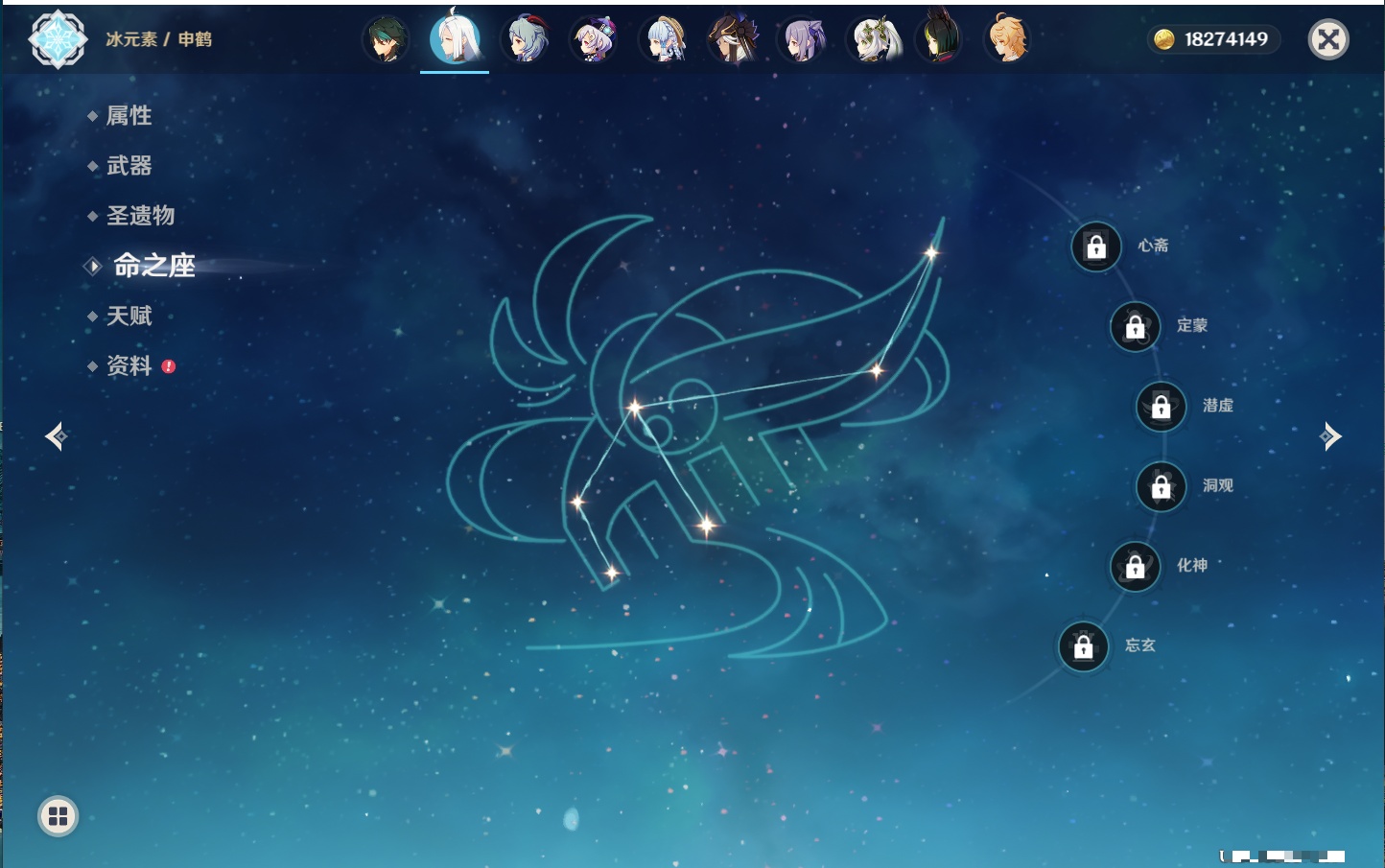Go to previous character with left arrow

tap(56, 436)
